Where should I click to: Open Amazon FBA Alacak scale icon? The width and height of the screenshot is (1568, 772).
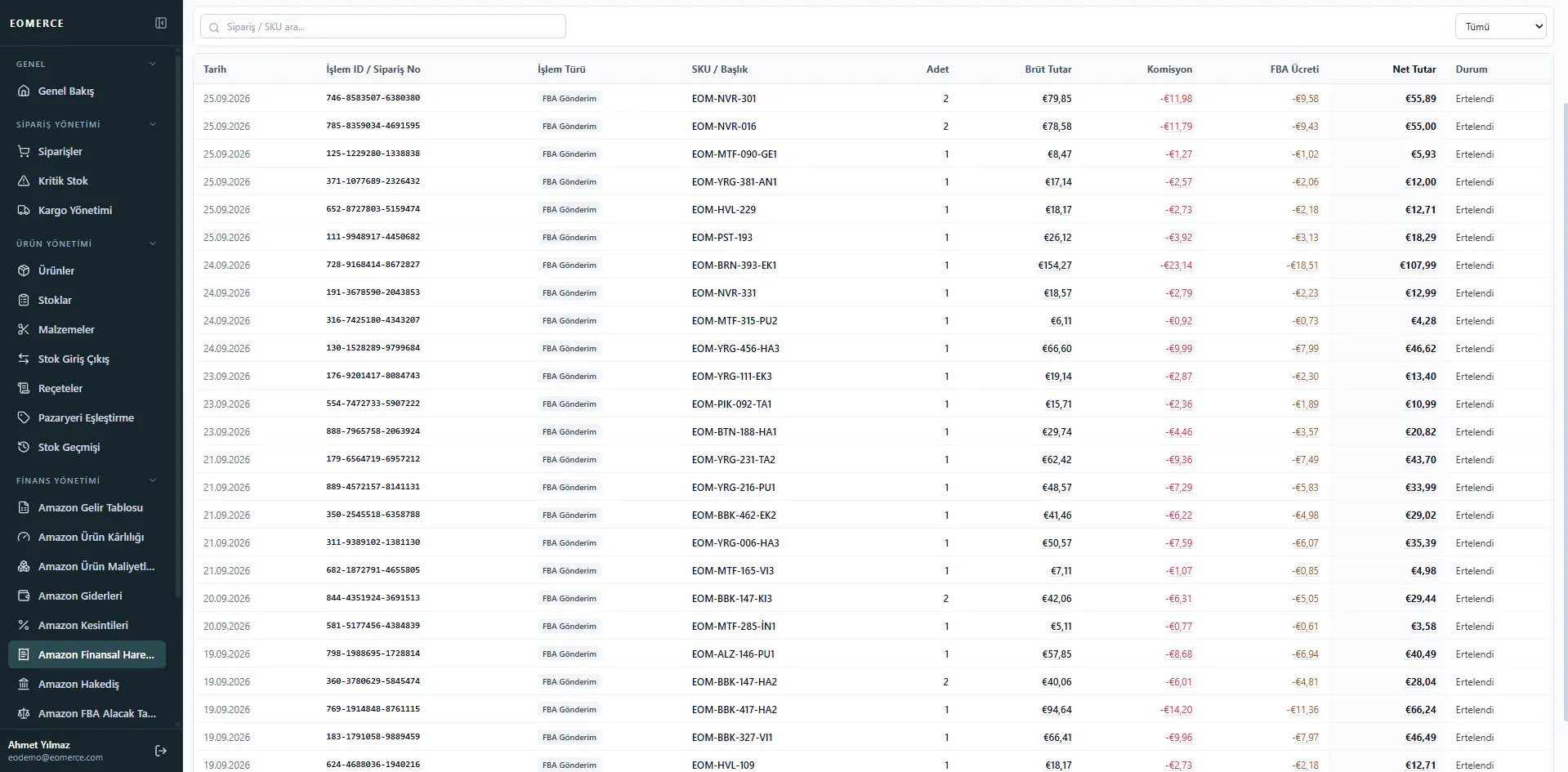[24, 713]
